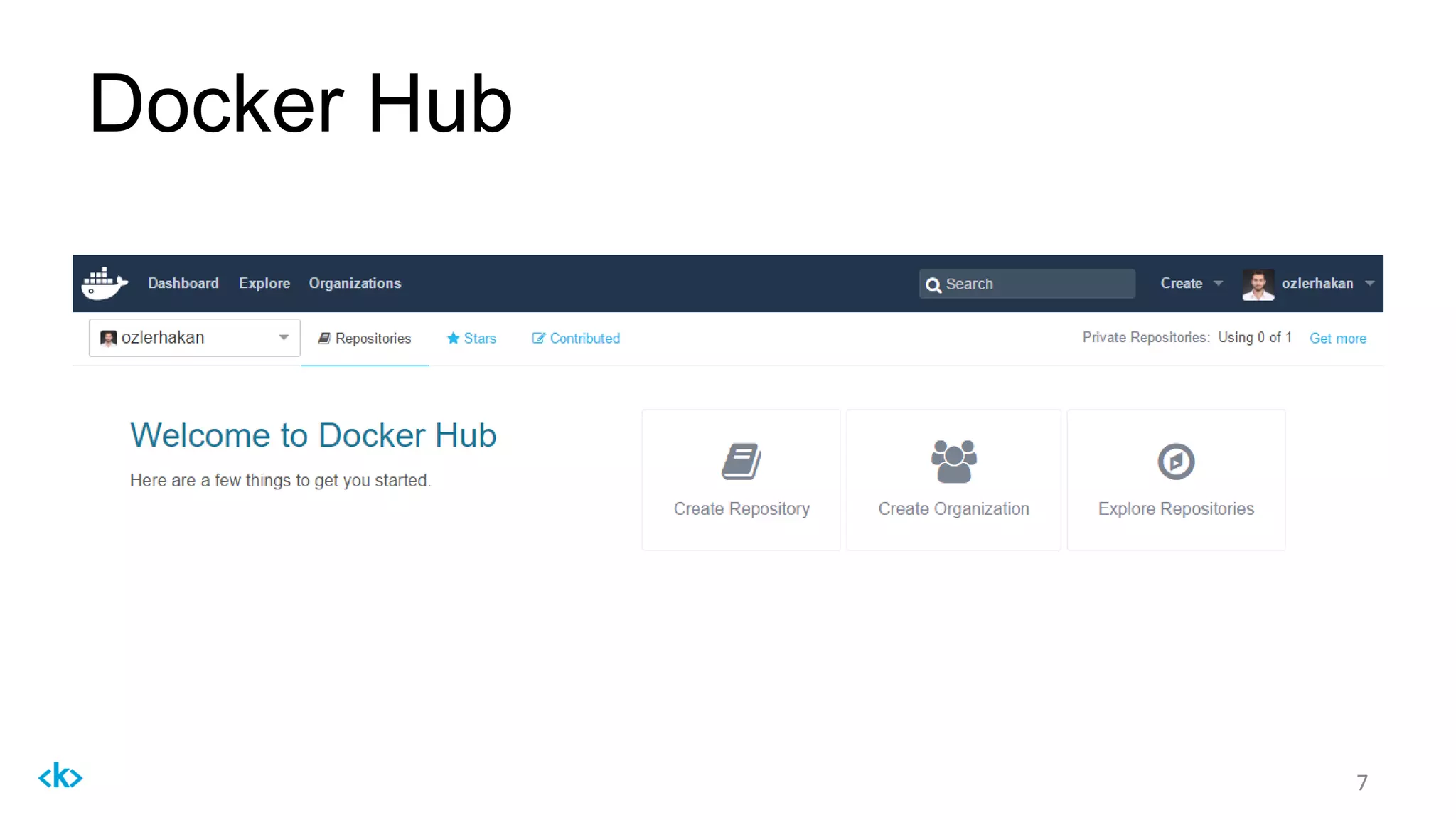The height and width of the screenshot is (820, 1456).
Task: Click the Explore Repositories card
Action: (1176, 479)
